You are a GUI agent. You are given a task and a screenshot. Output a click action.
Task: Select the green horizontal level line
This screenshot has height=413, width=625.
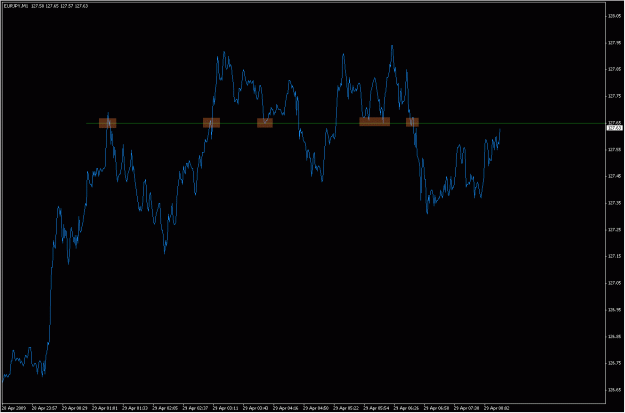[346, 124]
